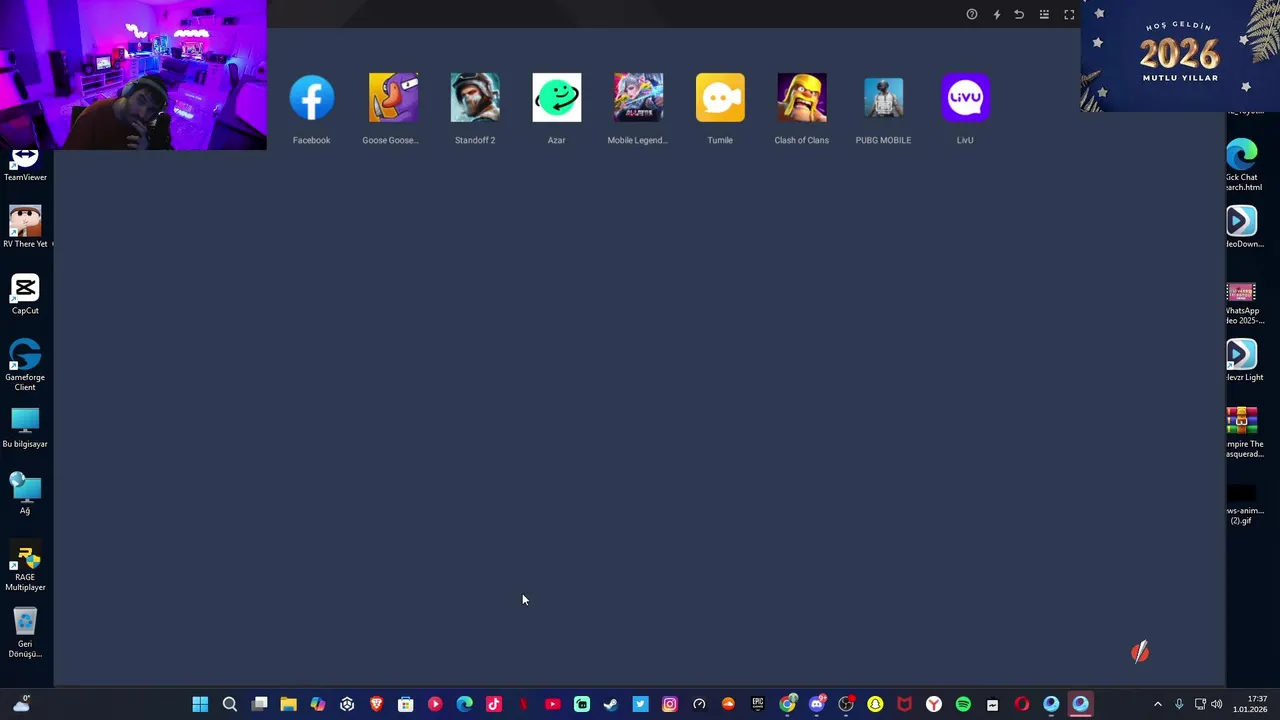The image size is (1280, 720).
Task: Open Snapchat from the taskbar
Action: click(x=875, y=704)
